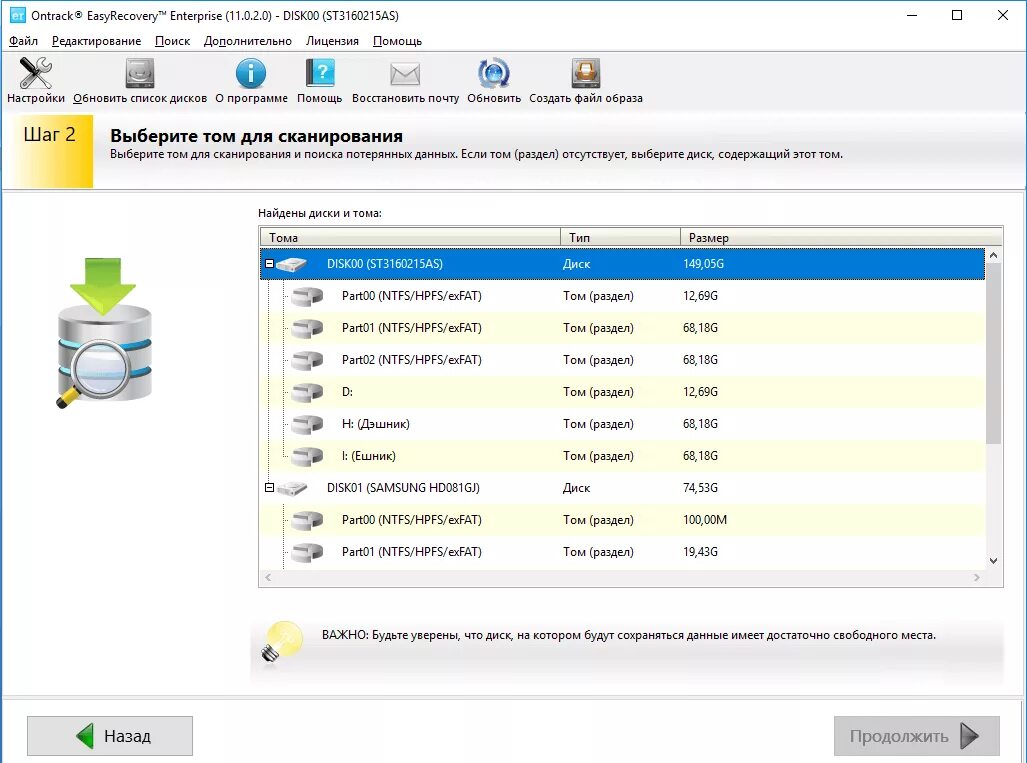
Task: Click the volume list vertical scrollbar thumb
Action: click(993, 354)
